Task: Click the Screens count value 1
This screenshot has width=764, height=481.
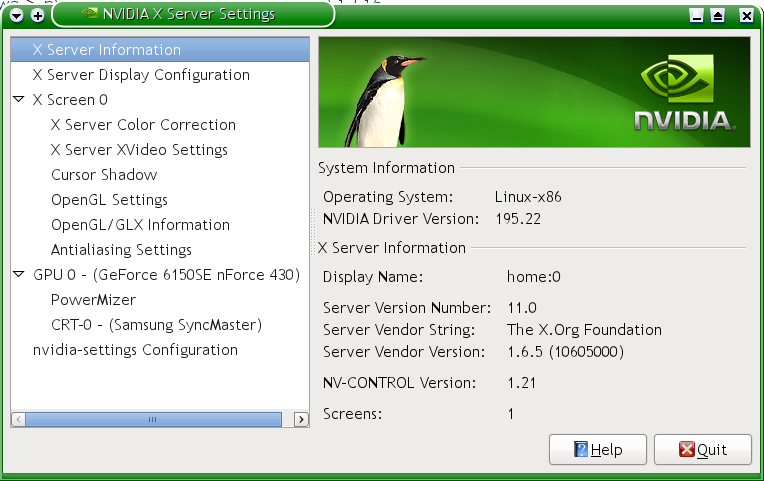Action: pos(511,414)
